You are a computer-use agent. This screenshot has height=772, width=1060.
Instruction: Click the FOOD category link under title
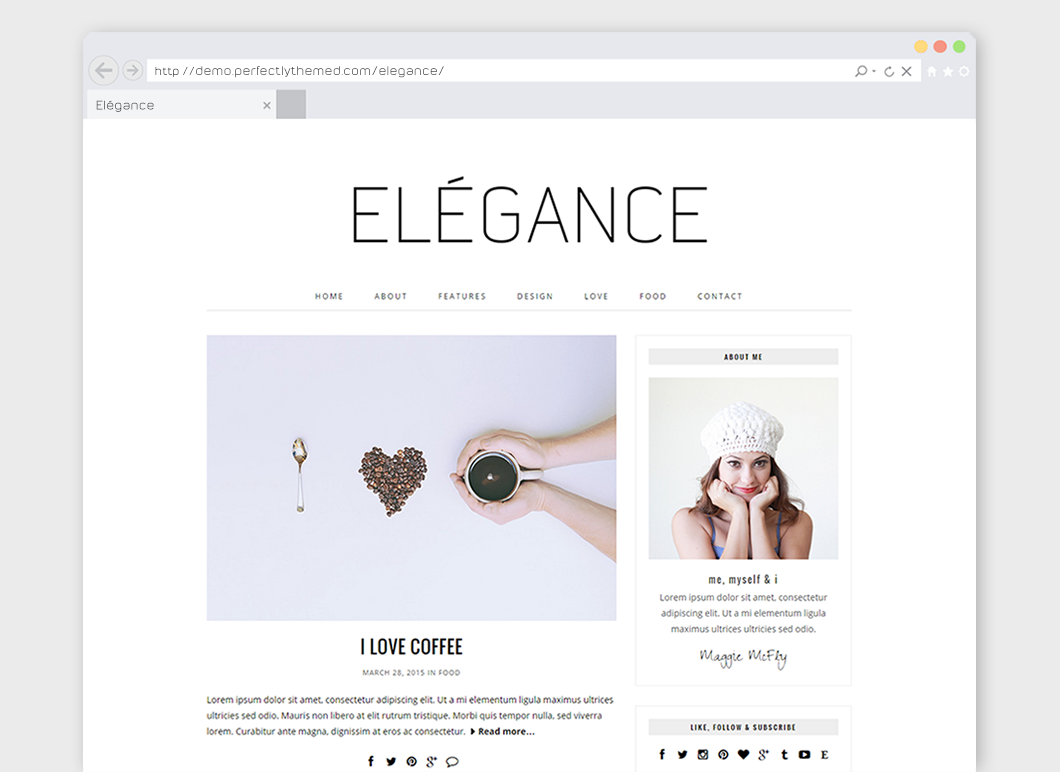click(x=450, y=673)
